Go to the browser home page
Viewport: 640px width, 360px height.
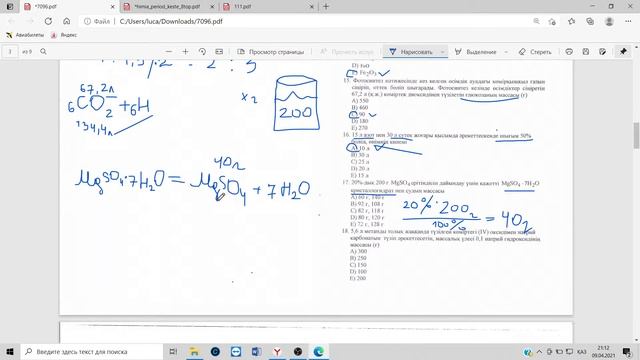pos(67,21)
